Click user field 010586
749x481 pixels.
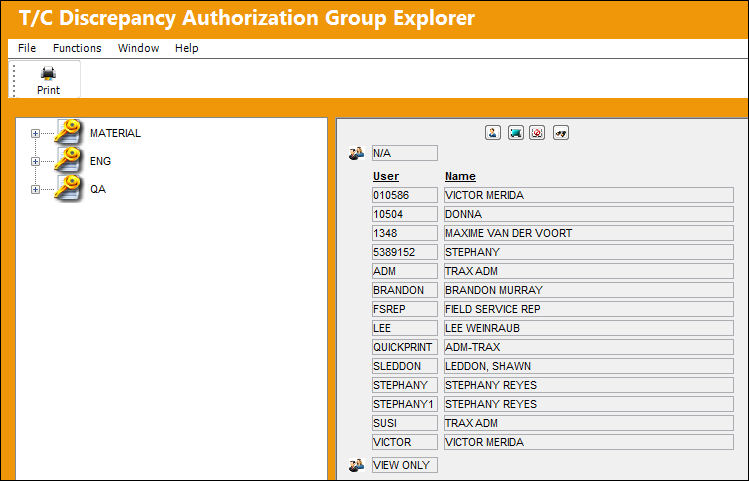(405, 195)
